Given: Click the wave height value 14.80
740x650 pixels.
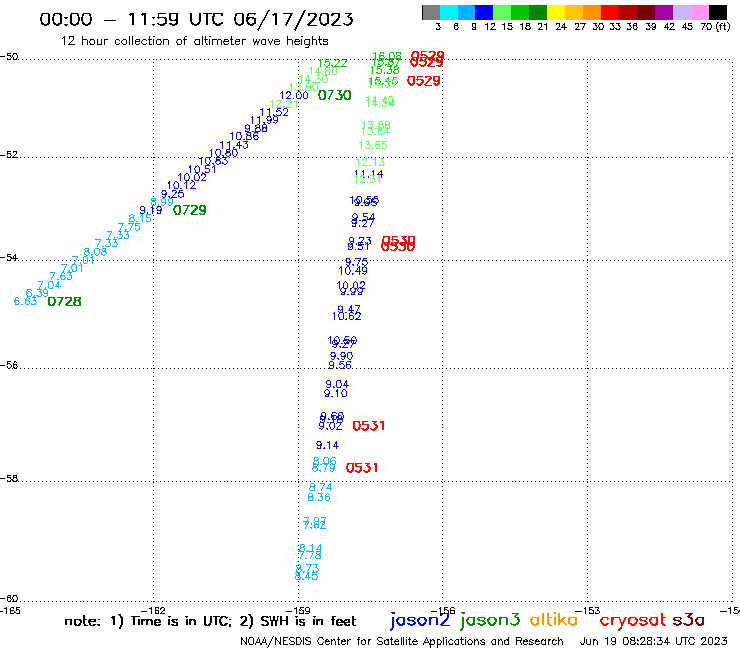Looking at the screenshot, I should pyautogui.click(x=323, y=71).
